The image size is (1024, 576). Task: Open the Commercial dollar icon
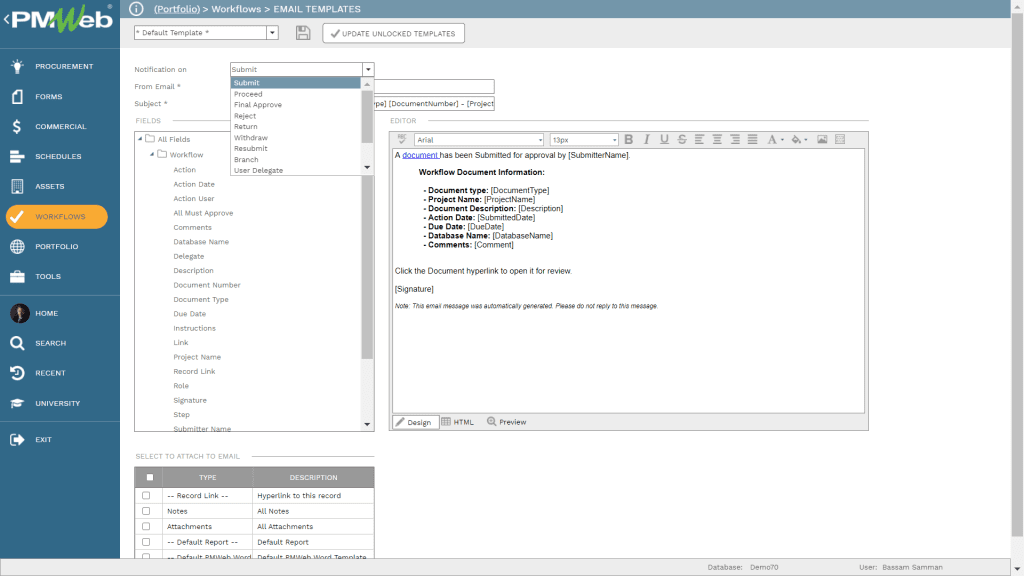tap(18, 126)
